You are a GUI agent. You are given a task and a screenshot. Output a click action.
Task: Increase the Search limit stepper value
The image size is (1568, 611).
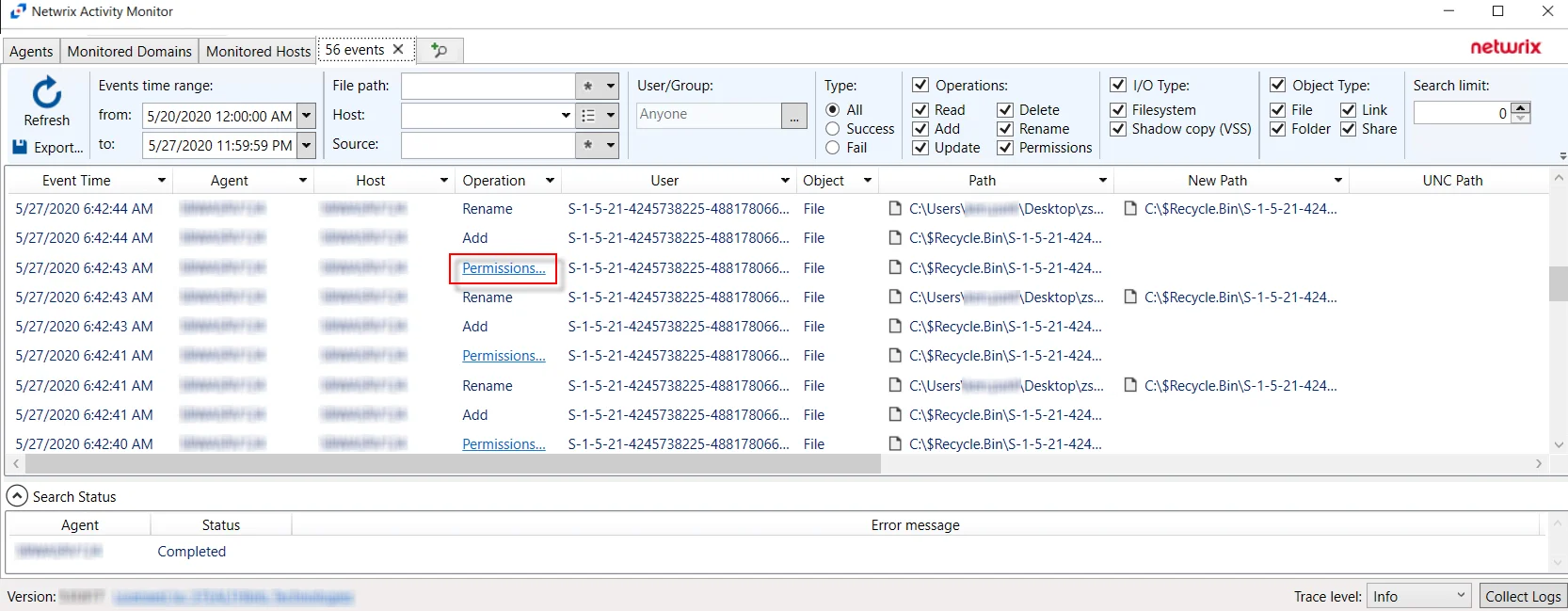[1521, 107]
